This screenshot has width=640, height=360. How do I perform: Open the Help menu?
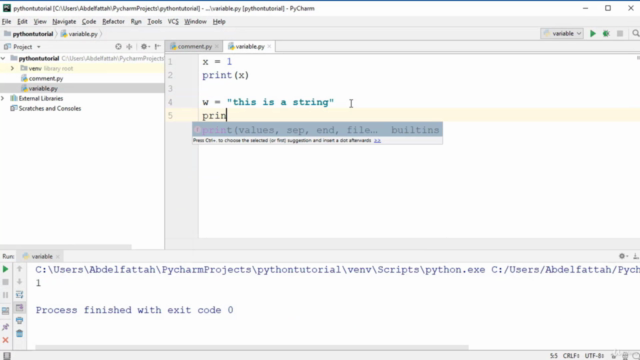click(x=219, y=22)
